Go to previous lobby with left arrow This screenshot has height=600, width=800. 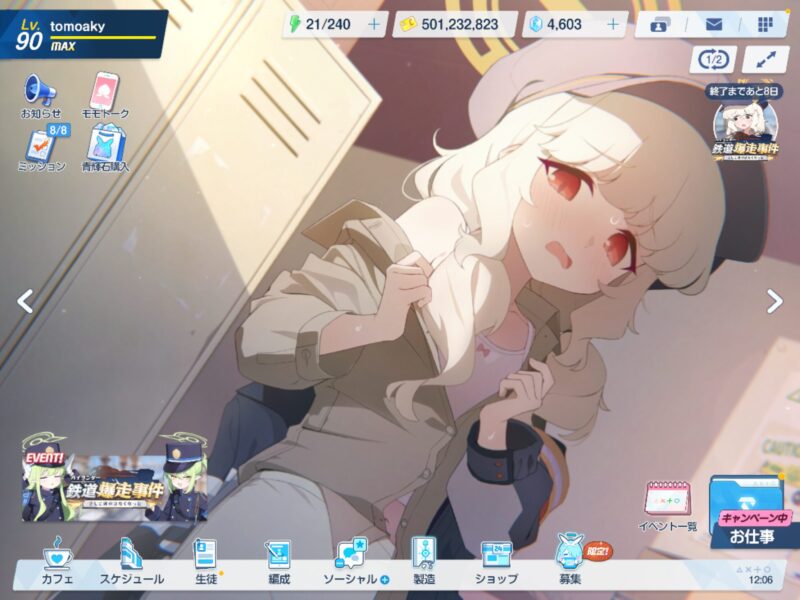coord(25,301)
